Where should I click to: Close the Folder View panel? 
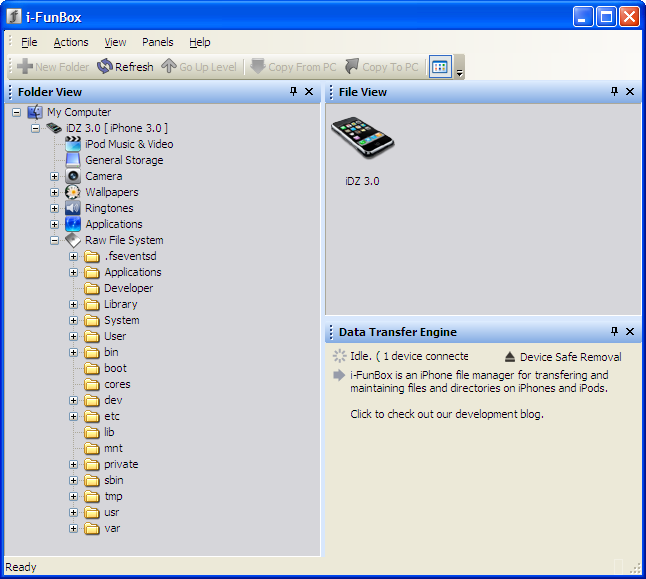pos(309,91)
